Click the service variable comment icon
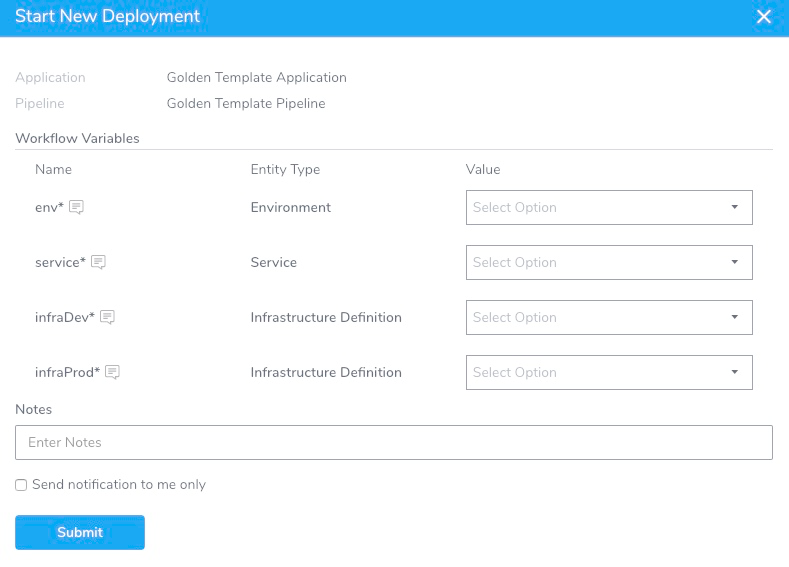Screen dimensions: 789x567 pyautogui.click(x=98, y=262)
